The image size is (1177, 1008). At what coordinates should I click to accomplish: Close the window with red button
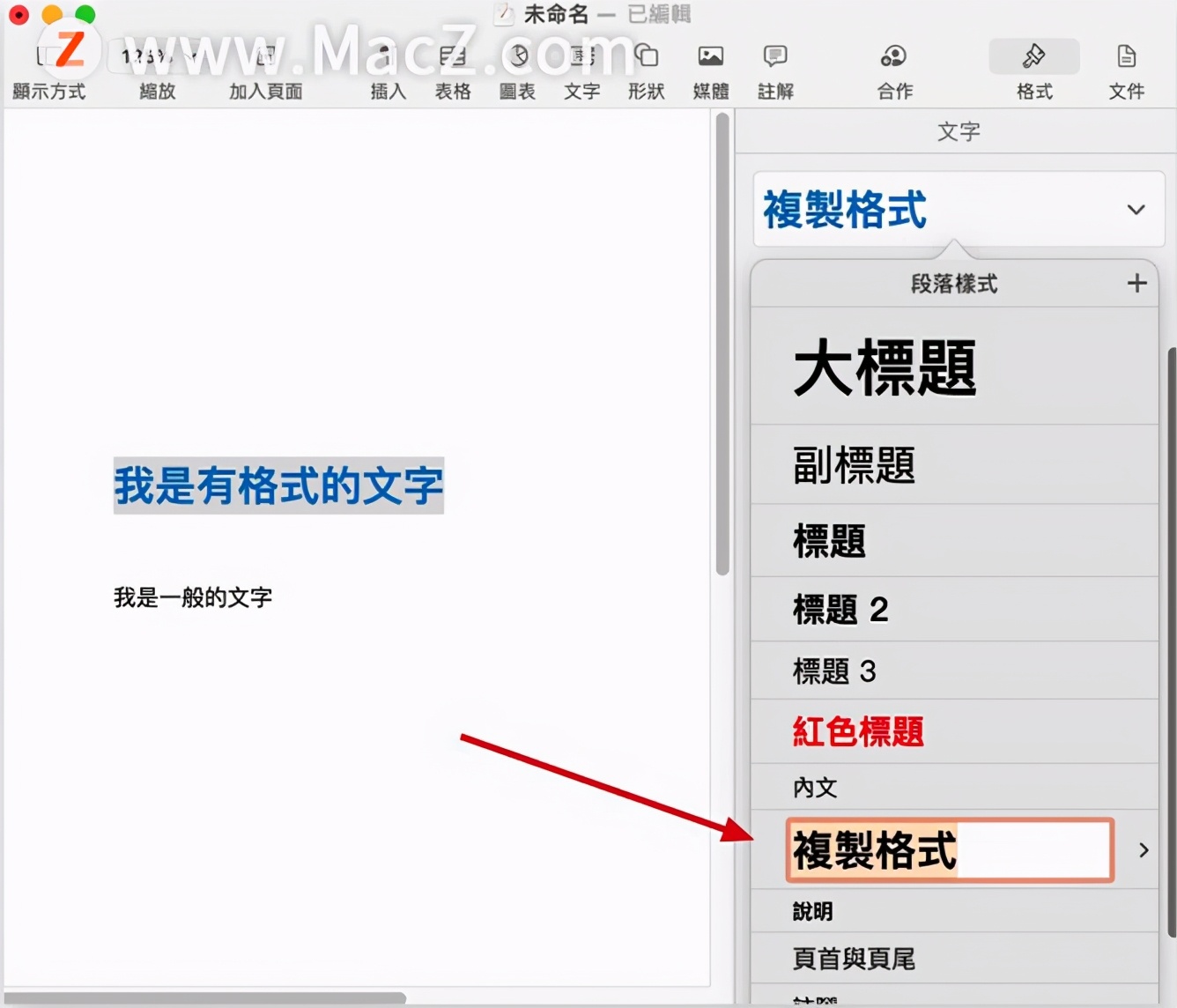pos(19,14)
